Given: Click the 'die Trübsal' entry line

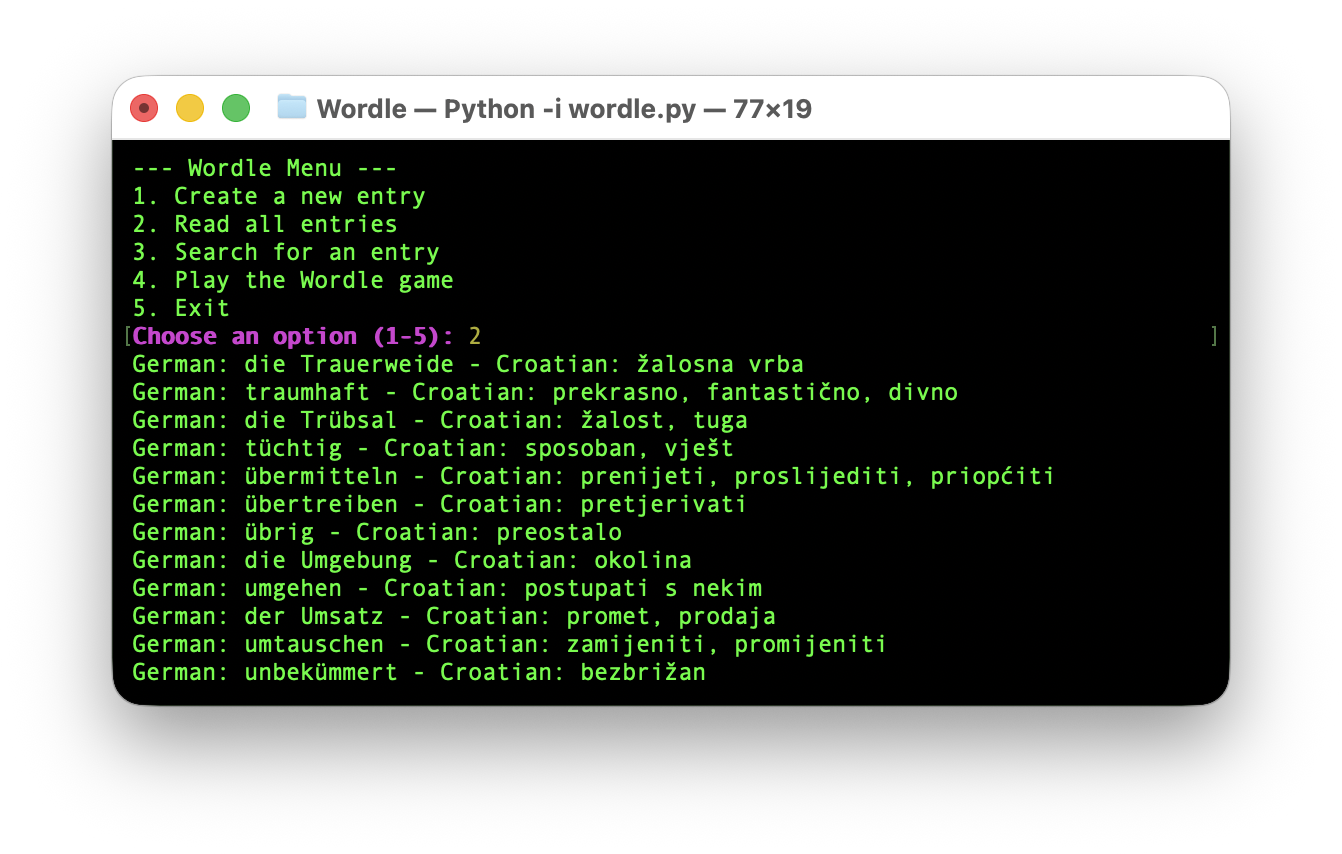Looking at the screenshot, I should coord(321,420).
